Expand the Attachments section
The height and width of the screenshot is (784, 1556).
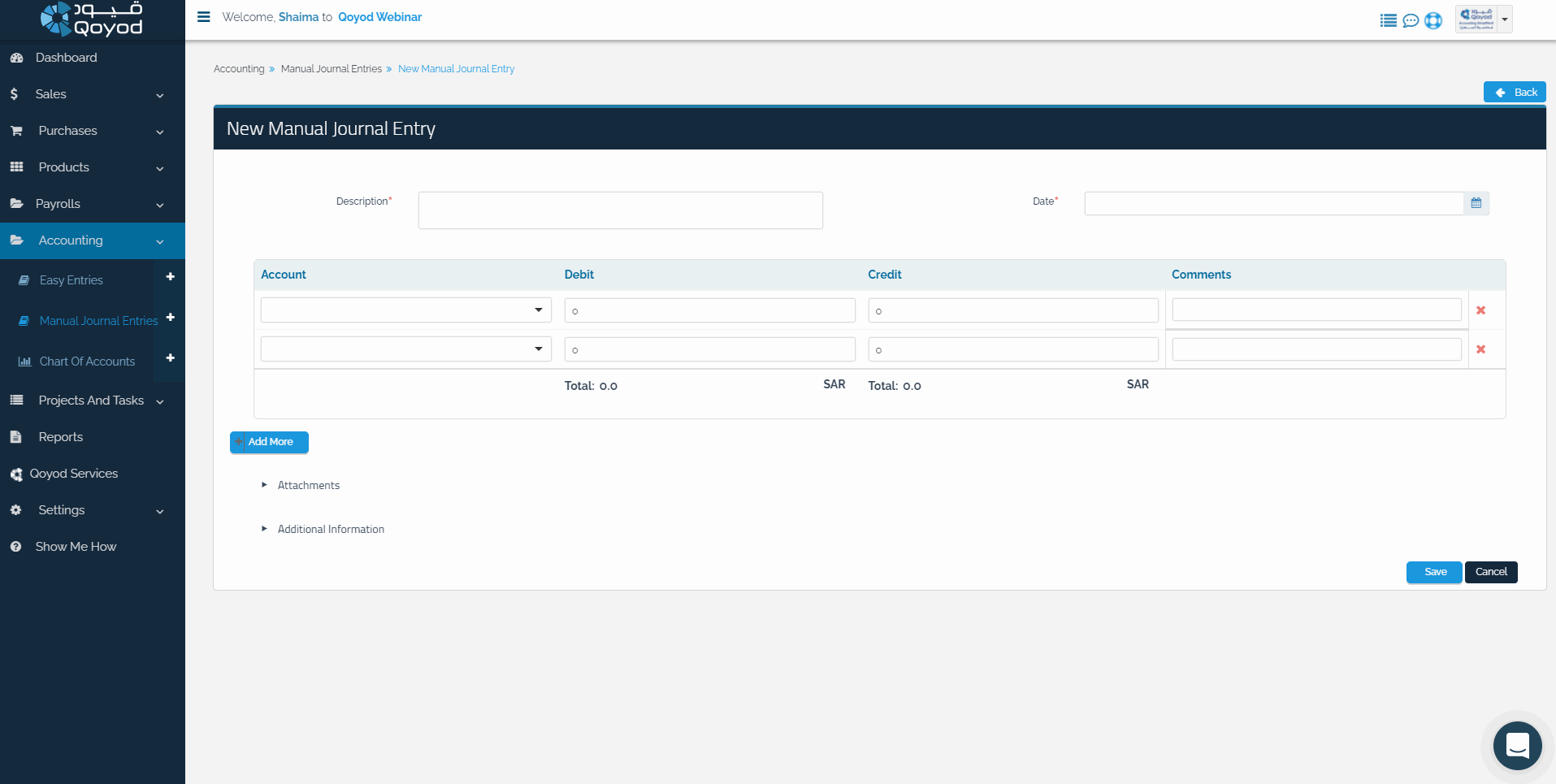click(x=308, y=485)
